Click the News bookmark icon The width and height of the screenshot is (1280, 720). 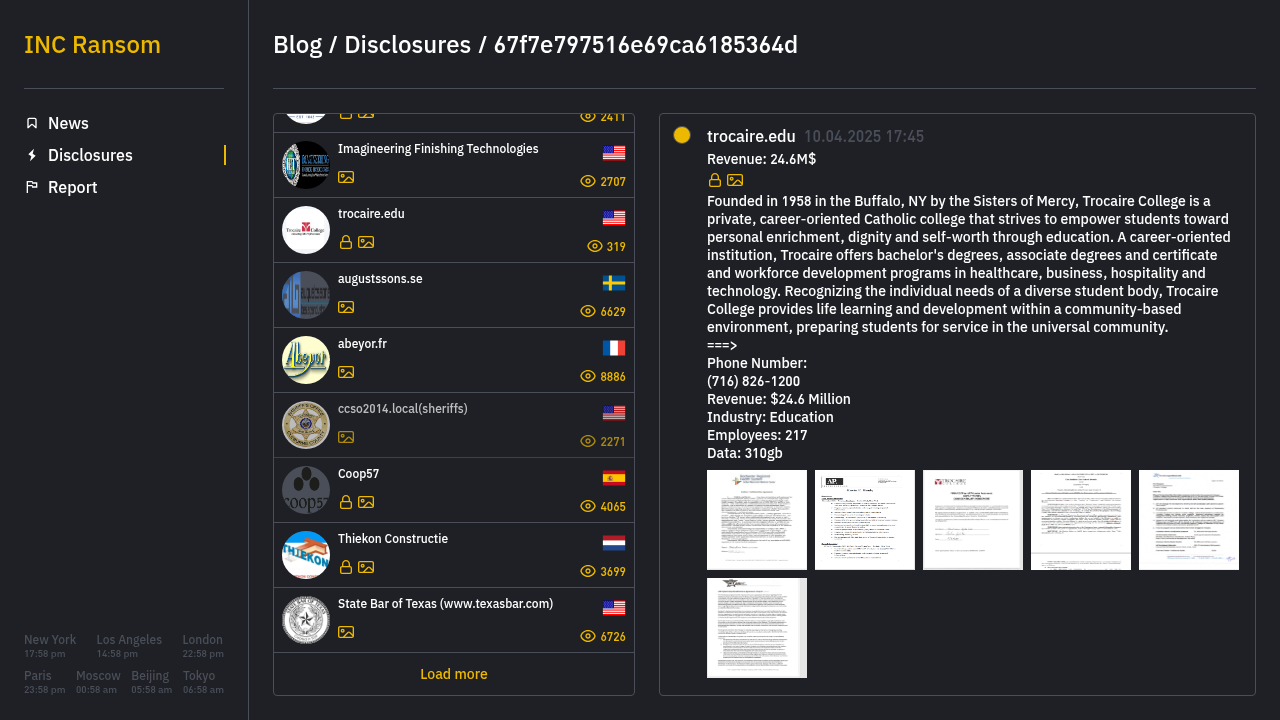click(x=32, y=123)
